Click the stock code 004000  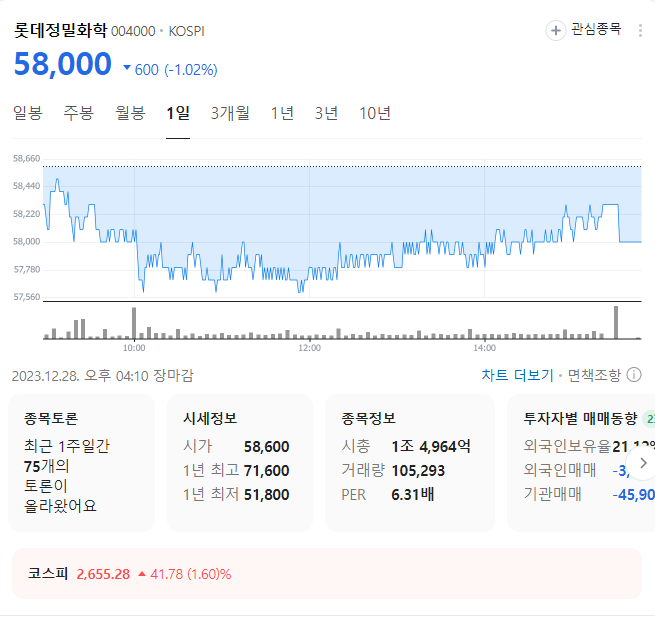(133, 32)
